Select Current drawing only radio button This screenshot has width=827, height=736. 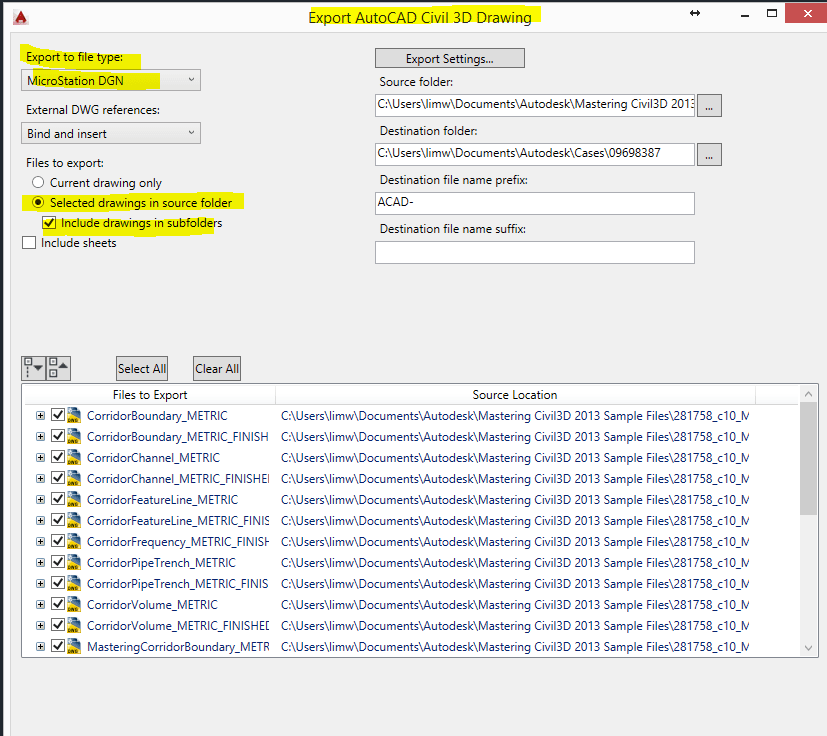pos(38,183)
